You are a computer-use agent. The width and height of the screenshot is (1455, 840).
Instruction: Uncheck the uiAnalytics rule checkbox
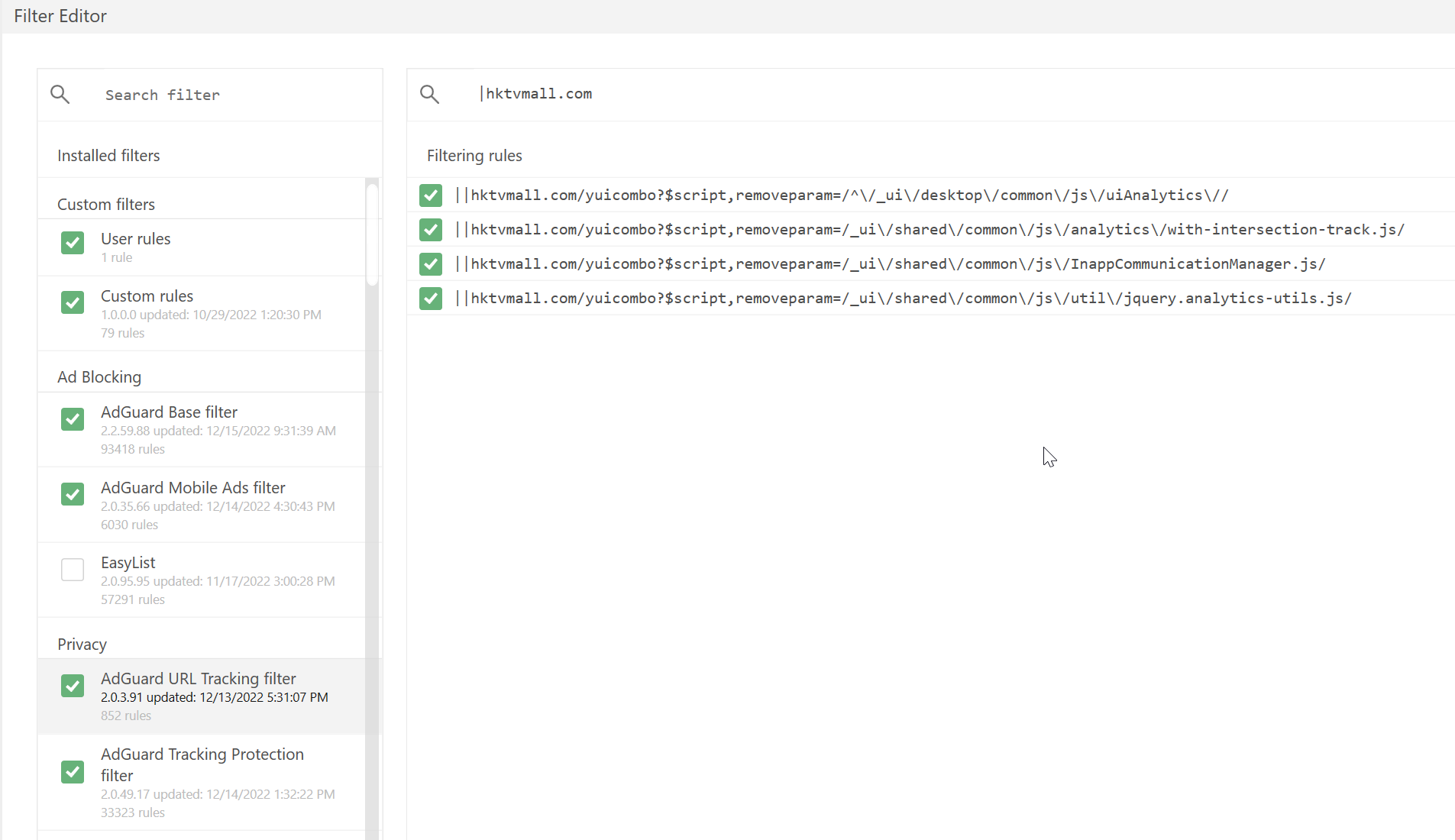click(431, 195)
